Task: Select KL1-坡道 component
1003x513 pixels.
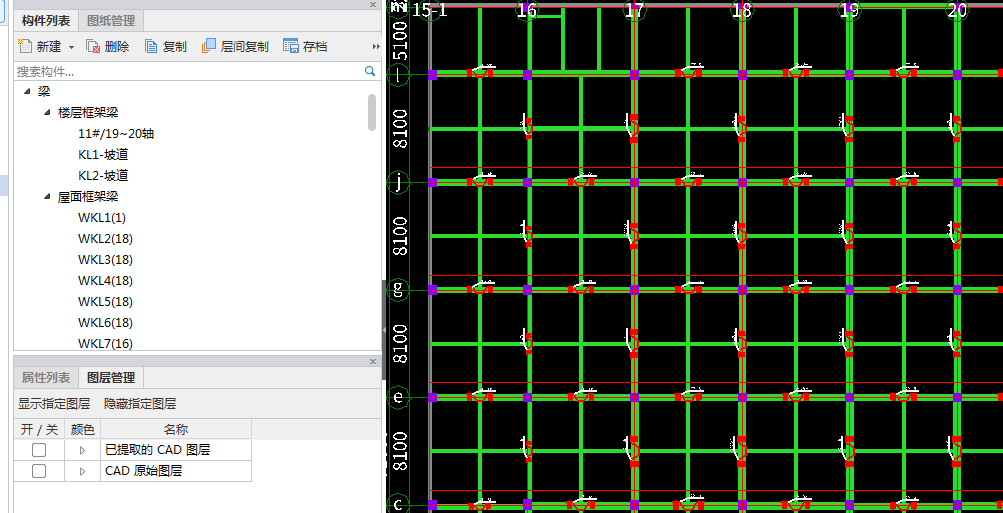Action: coord(103,154)
